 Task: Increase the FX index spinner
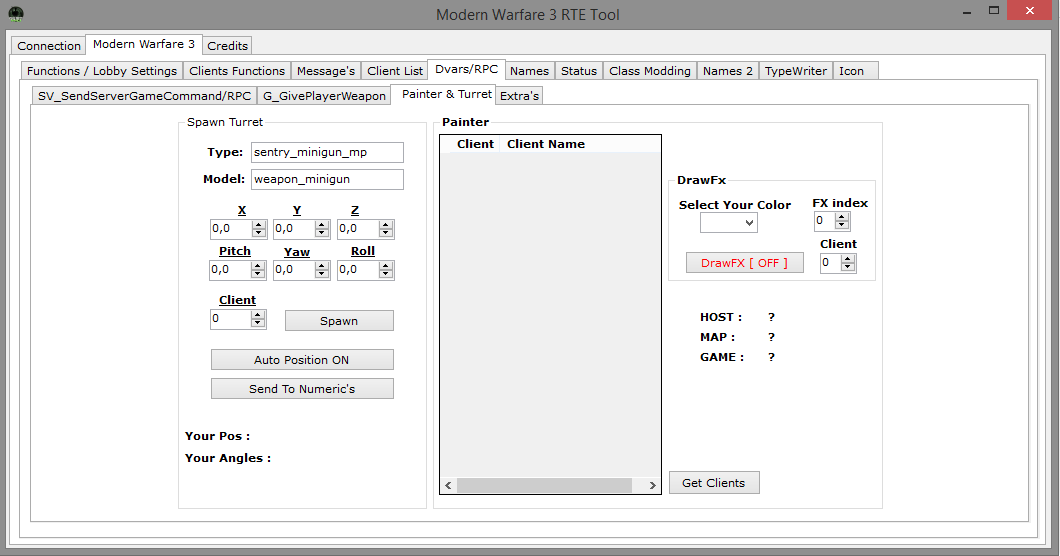[x=843, y=217]
